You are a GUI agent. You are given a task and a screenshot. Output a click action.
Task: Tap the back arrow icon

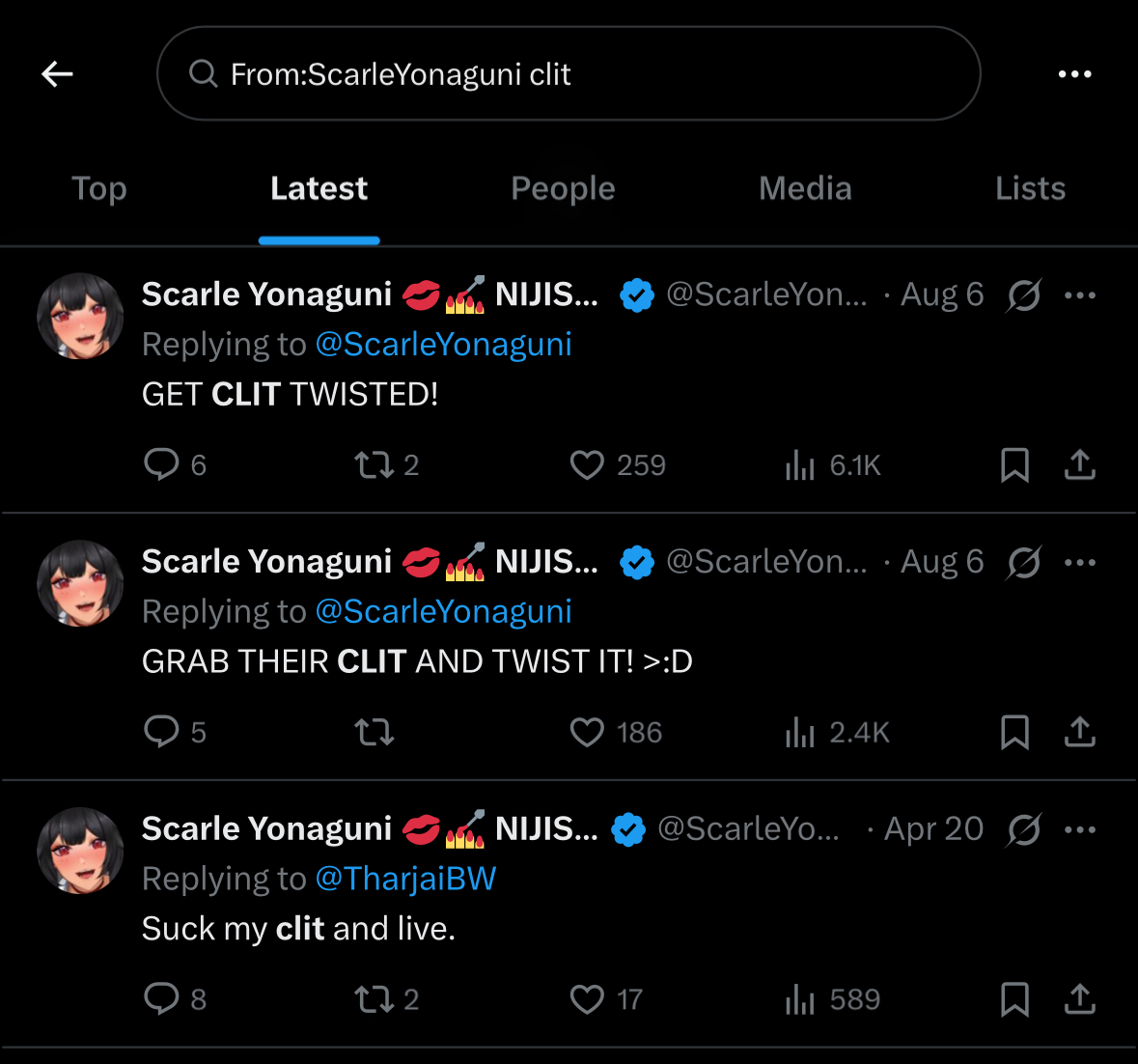coord(58,73)
